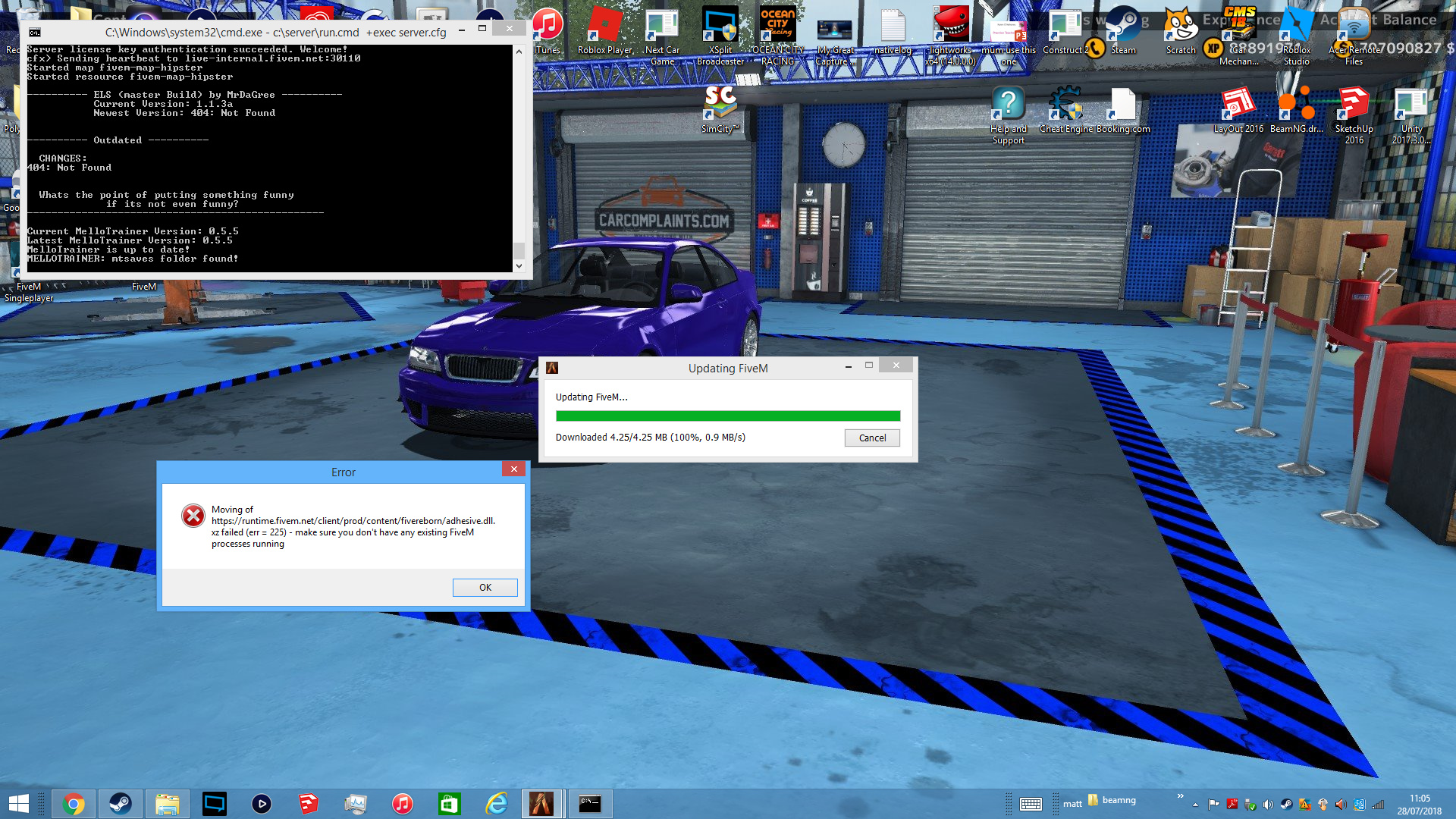Select the lightworks x64 desktop icon
The height and width of the screenshot is (819, 1456).
[x=950, y=36]
